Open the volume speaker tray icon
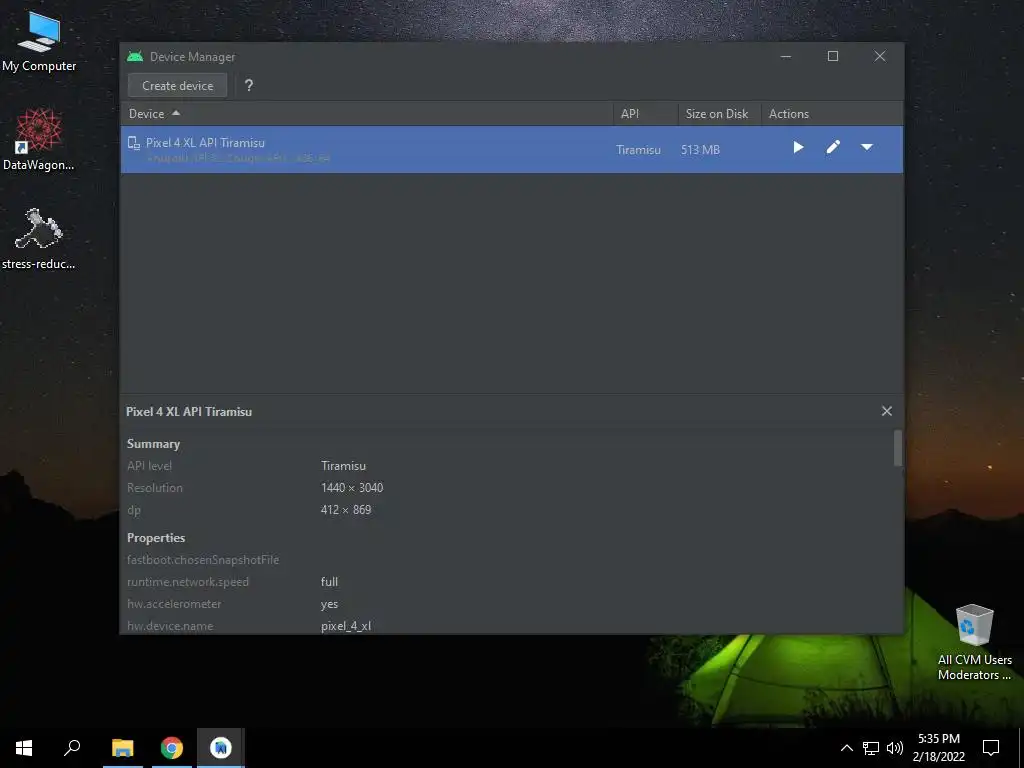The image size is (1024, 768). [x=895, y=748]
